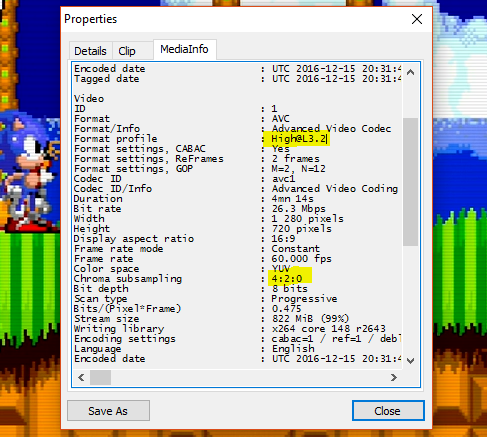This screenshot has height=437, width=487.
Task: Select the MediaInfo tab
Action: tap(184, 49)
